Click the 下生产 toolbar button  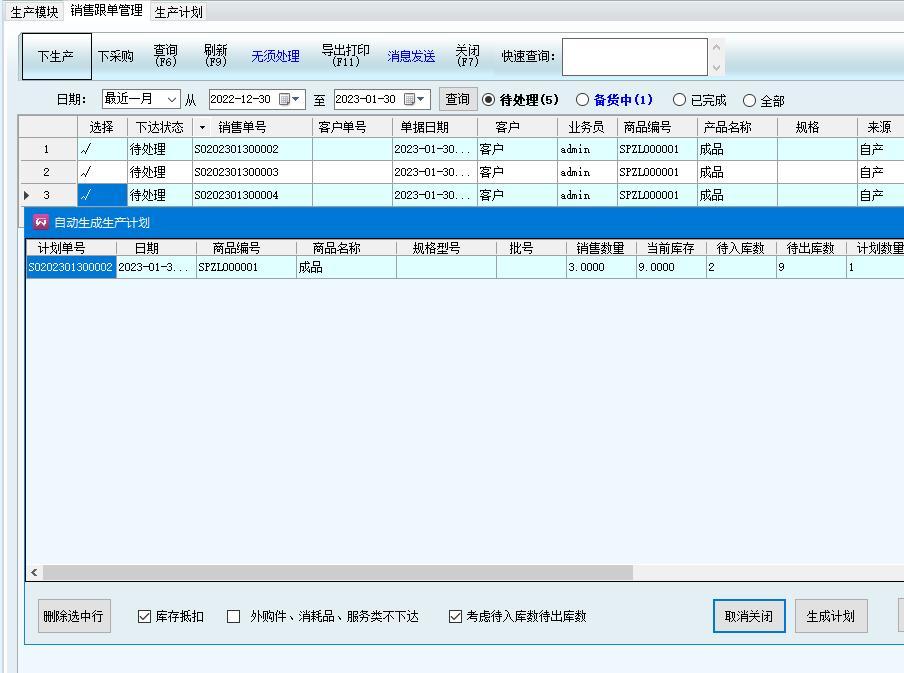[x=56, y=56]
